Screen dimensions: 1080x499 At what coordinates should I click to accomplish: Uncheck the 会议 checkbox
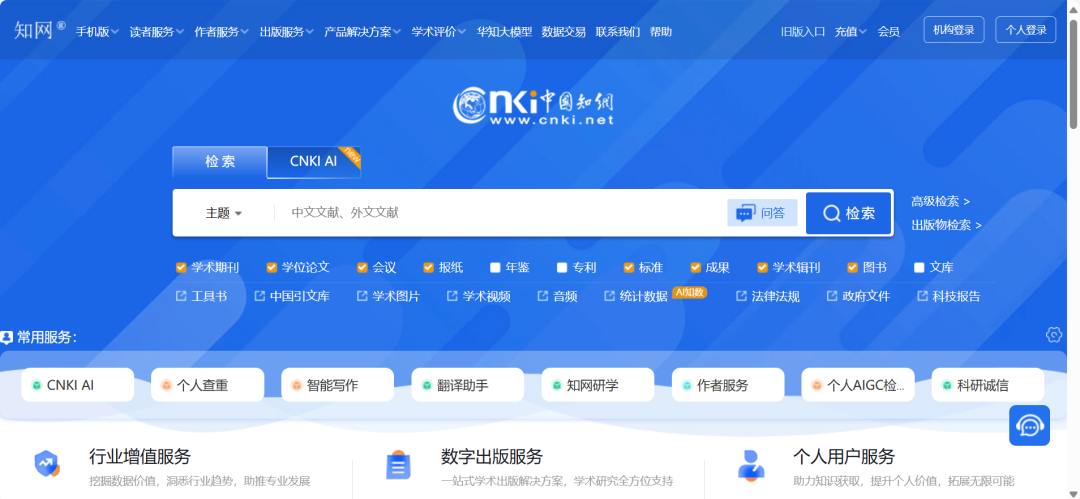point(362,267)
